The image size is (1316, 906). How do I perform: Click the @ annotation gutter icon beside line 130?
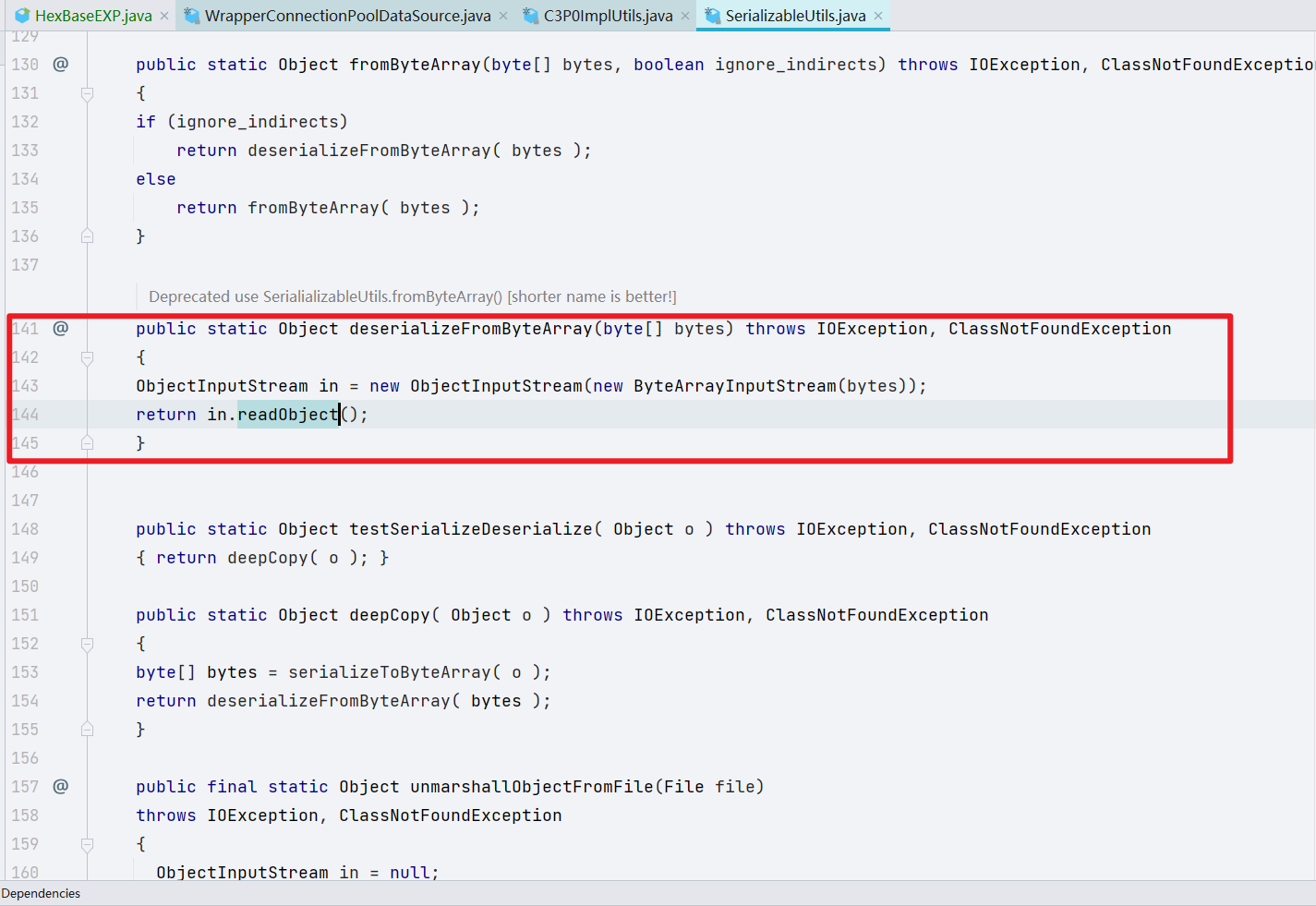pyautogui.click(x=60, y=64)
